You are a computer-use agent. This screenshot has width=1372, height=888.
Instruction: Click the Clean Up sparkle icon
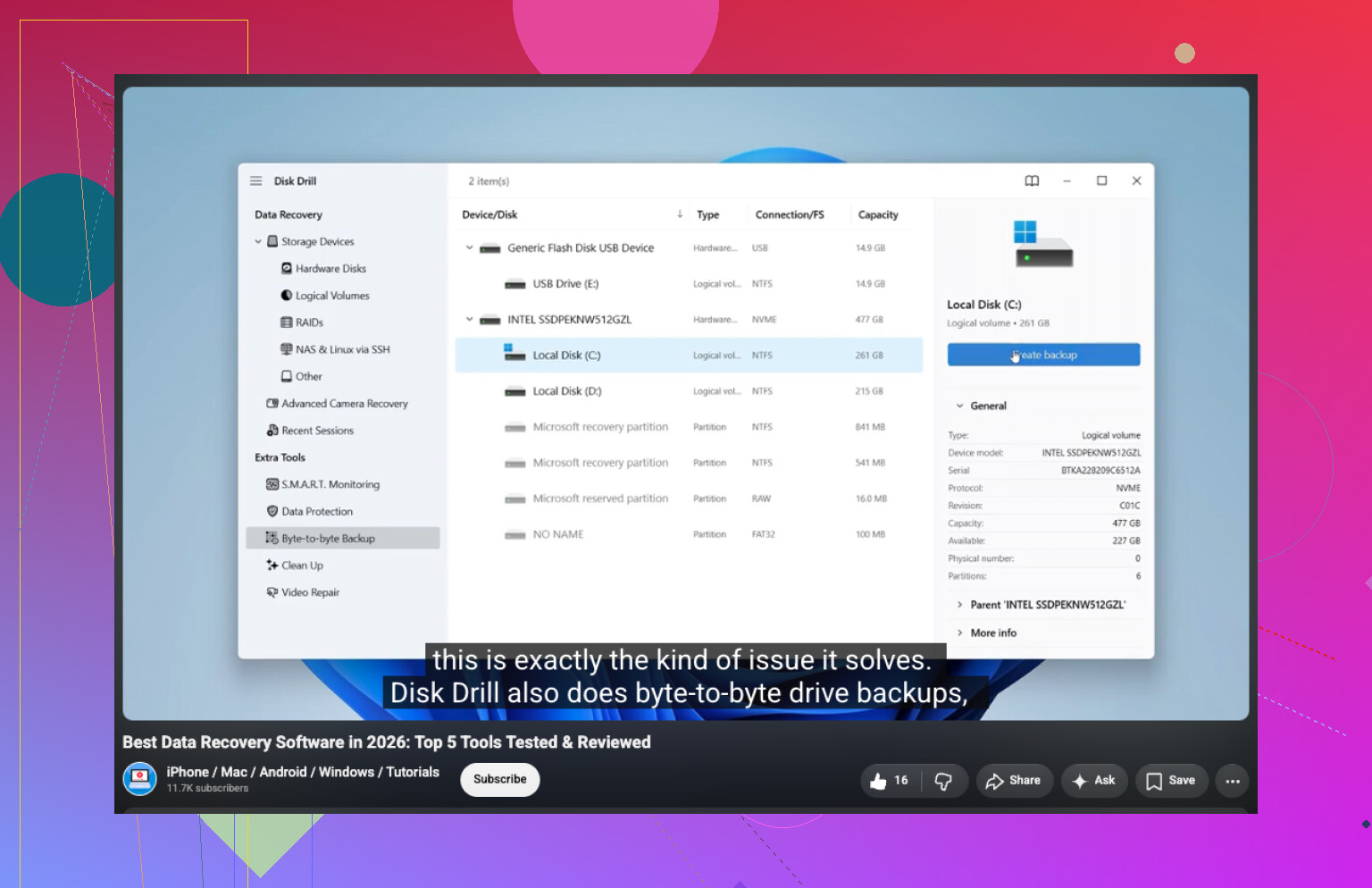tap(272, 565)
